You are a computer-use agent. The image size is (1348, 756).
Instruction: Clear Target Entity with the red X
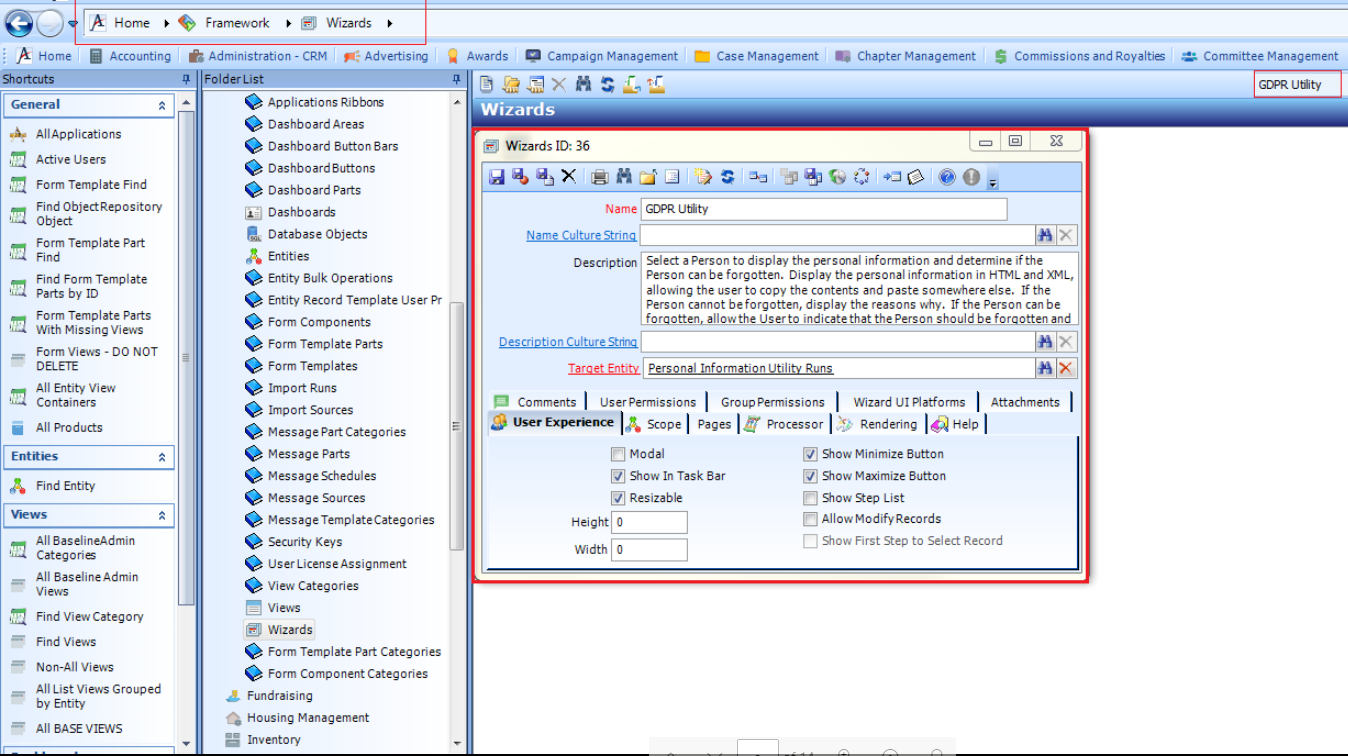pyautogui.click(x=1066, y=368)
